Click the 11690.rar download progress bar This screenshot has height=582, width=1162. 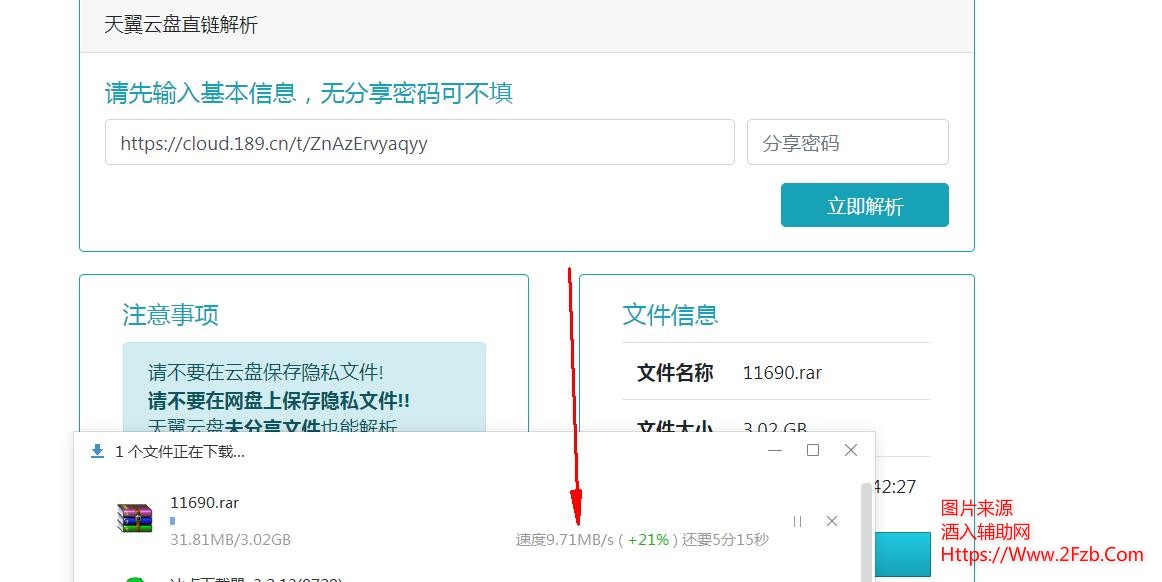pyautogui.click(x=173, y=521)
